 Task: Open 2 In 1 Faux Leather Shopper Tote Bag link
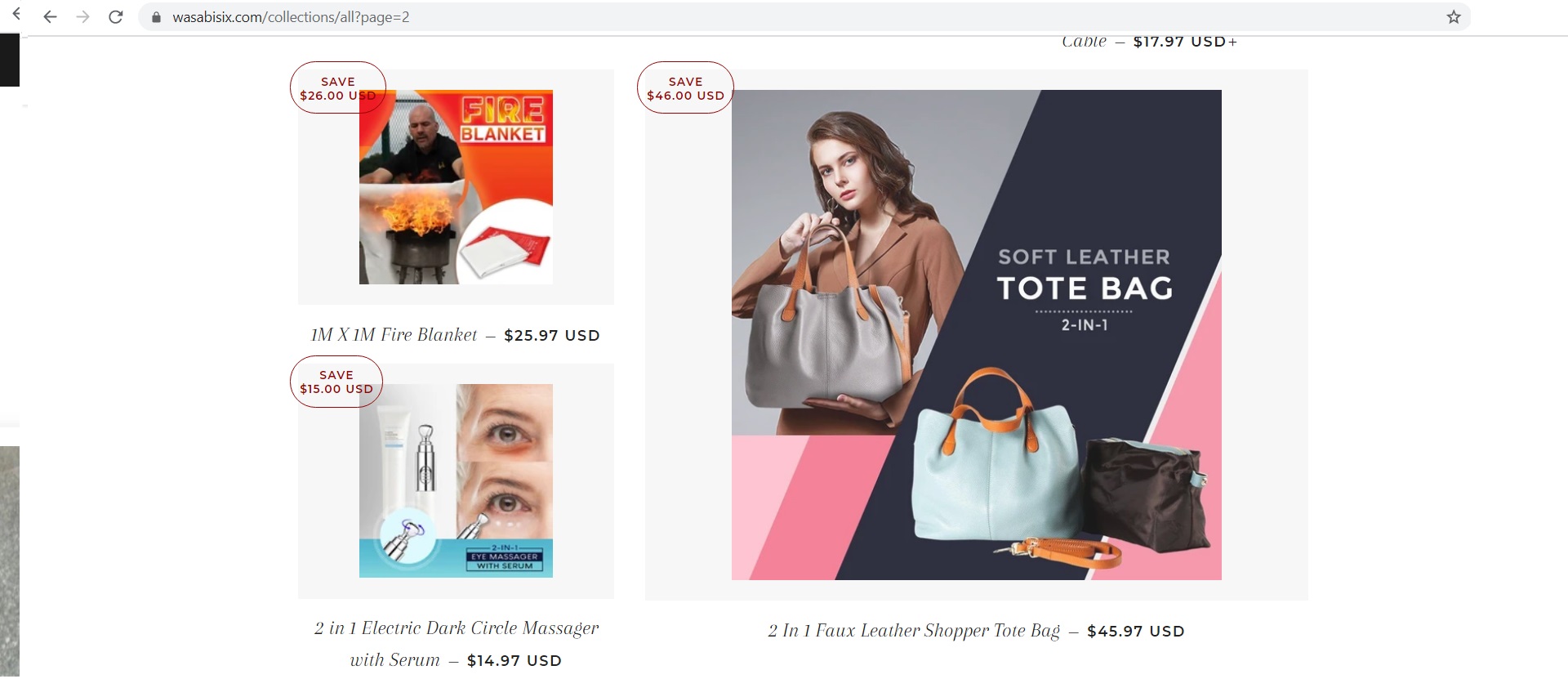(914, 631)
